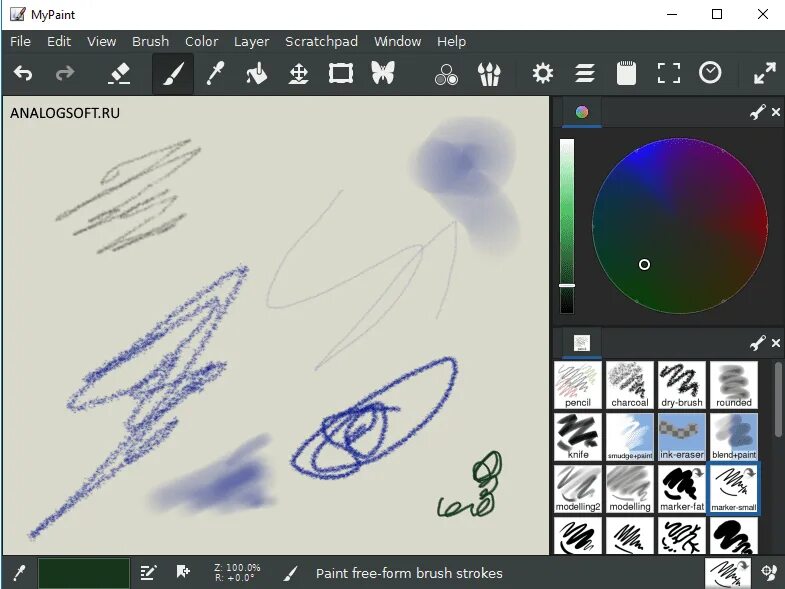
Task: Choose the modelling brush
Action: tap(630, 489)
